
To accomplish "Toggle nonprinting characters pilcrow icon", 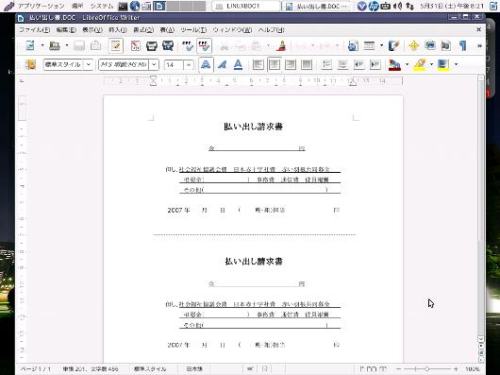I will [463, 46].
